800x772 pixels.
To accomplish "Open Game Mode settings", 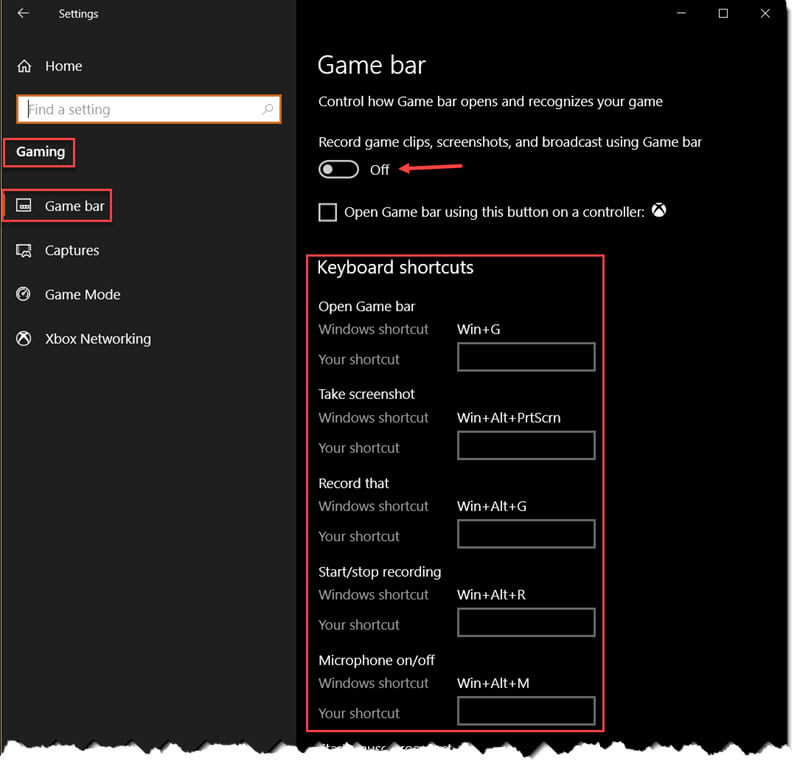I will click(x=83, y=295).
